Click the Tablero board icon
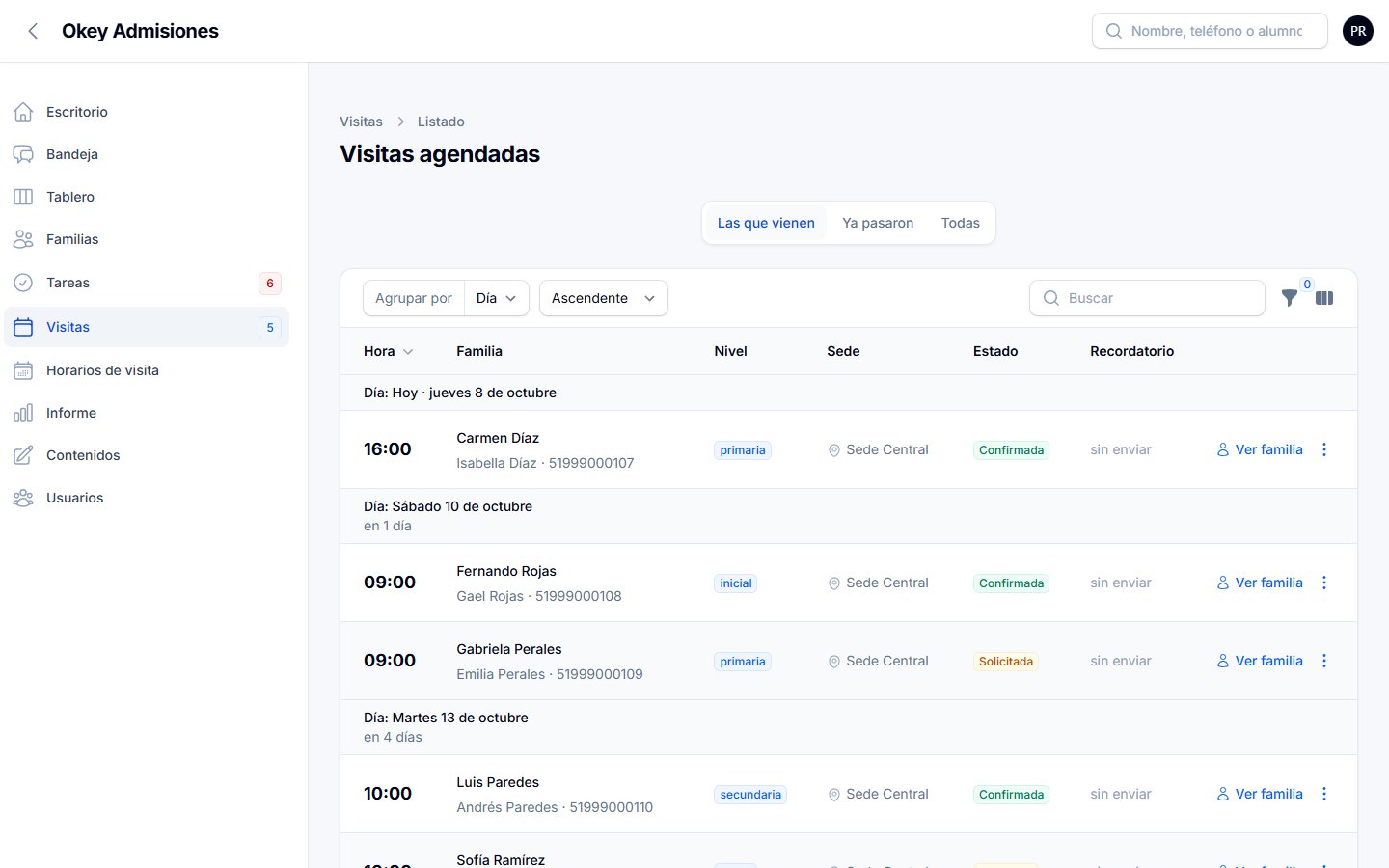This screenshot has height=868, width=1389. [x=23, y=197]
